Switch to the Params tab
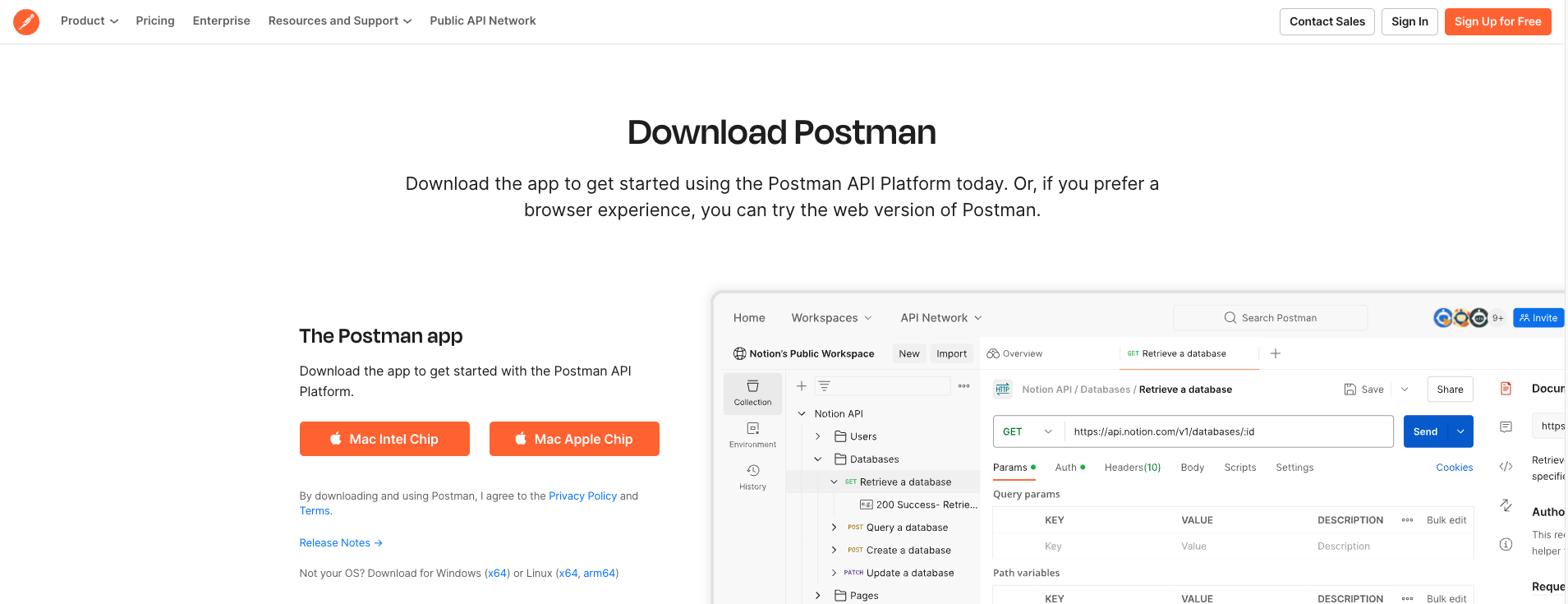 point(1014,468)
